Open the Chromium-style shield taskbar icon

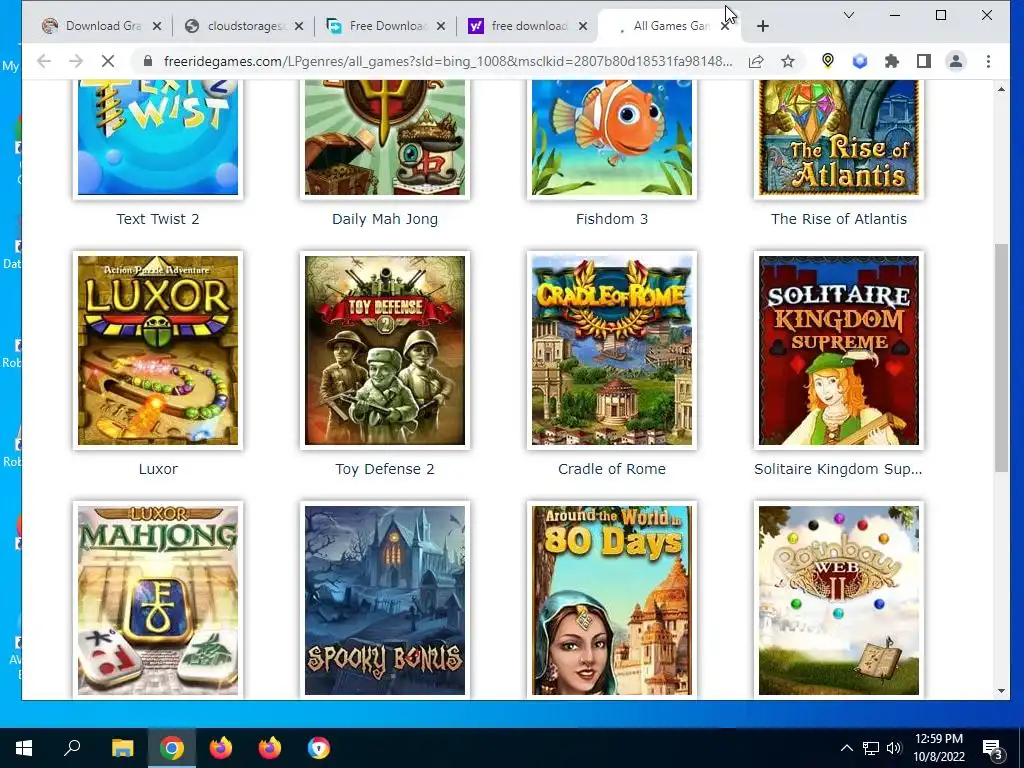319,748
